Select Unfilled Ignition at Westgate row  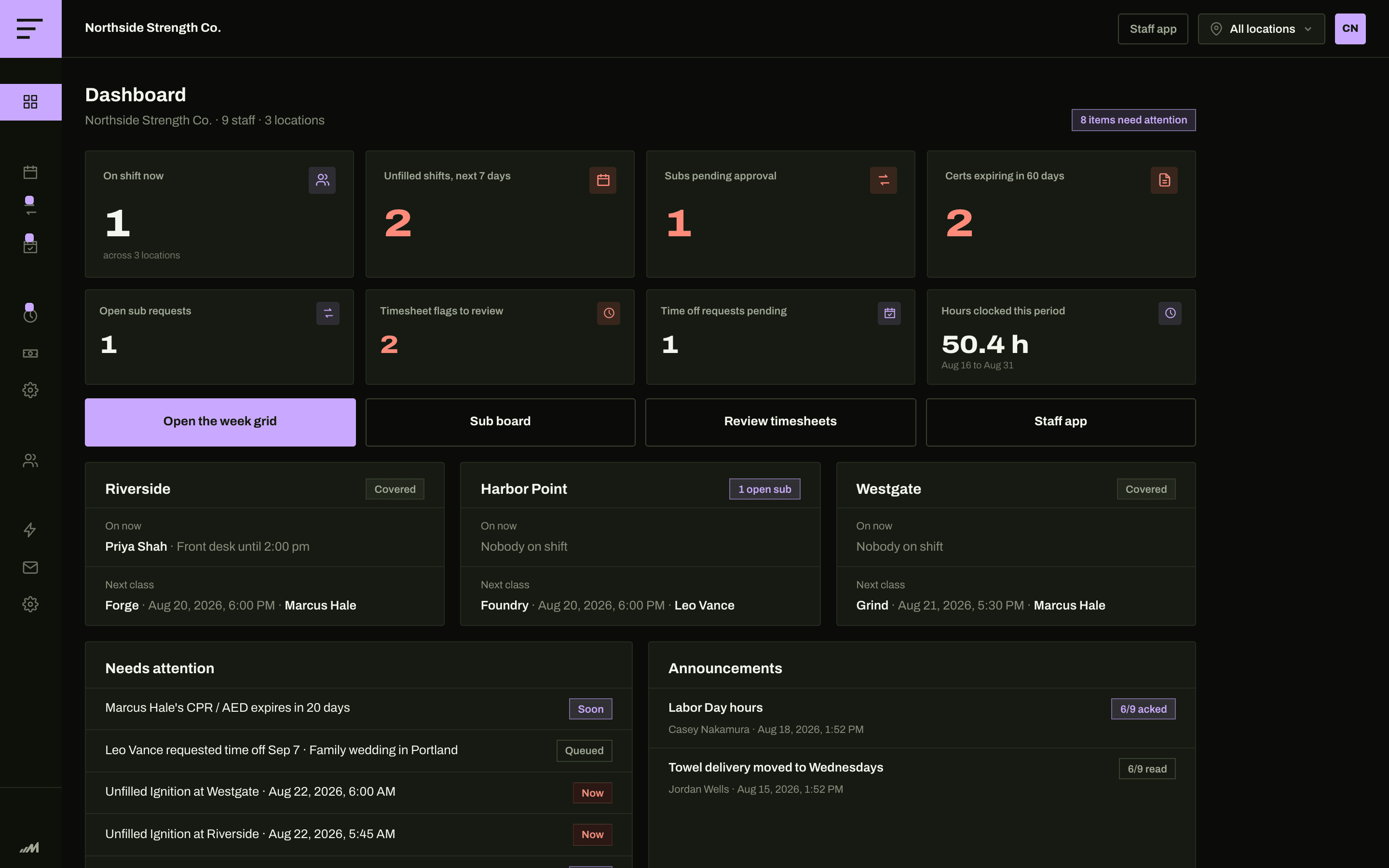359,792
